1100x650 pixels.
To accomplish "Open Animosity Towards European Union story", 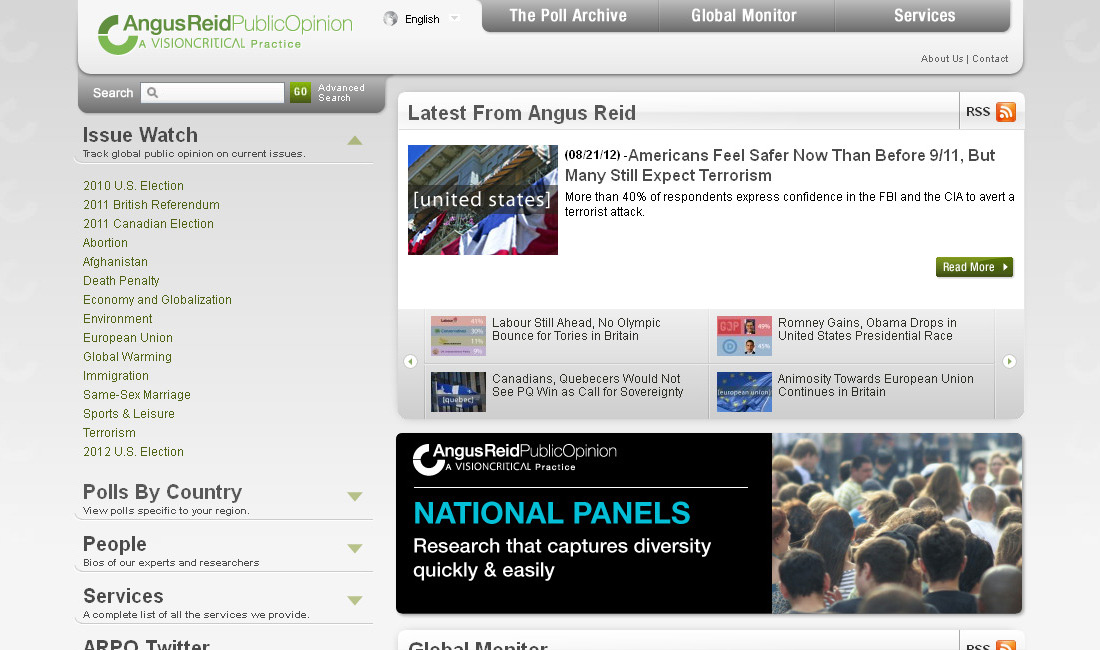I will click(876, 385).
